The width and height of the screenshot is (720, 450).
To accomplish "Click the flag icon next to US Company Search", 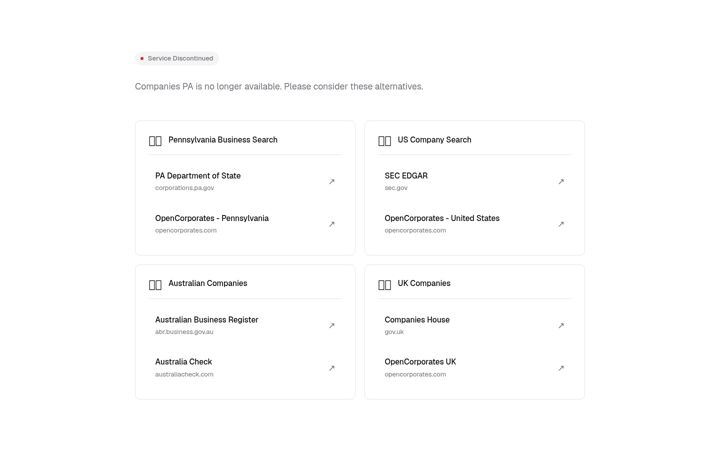I will click(x=384, y=141).
